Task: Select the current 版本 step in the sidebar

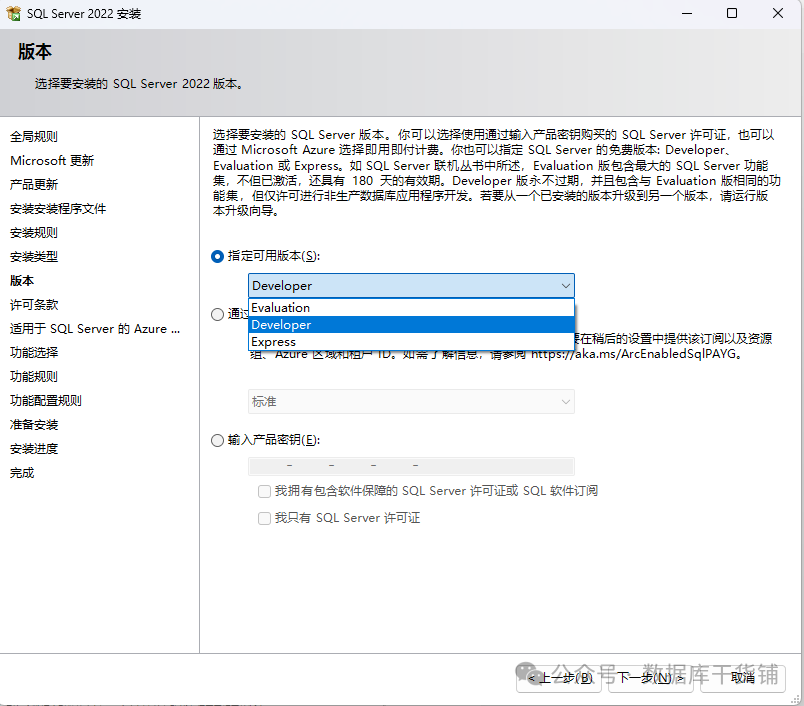Action: point(22,281)
